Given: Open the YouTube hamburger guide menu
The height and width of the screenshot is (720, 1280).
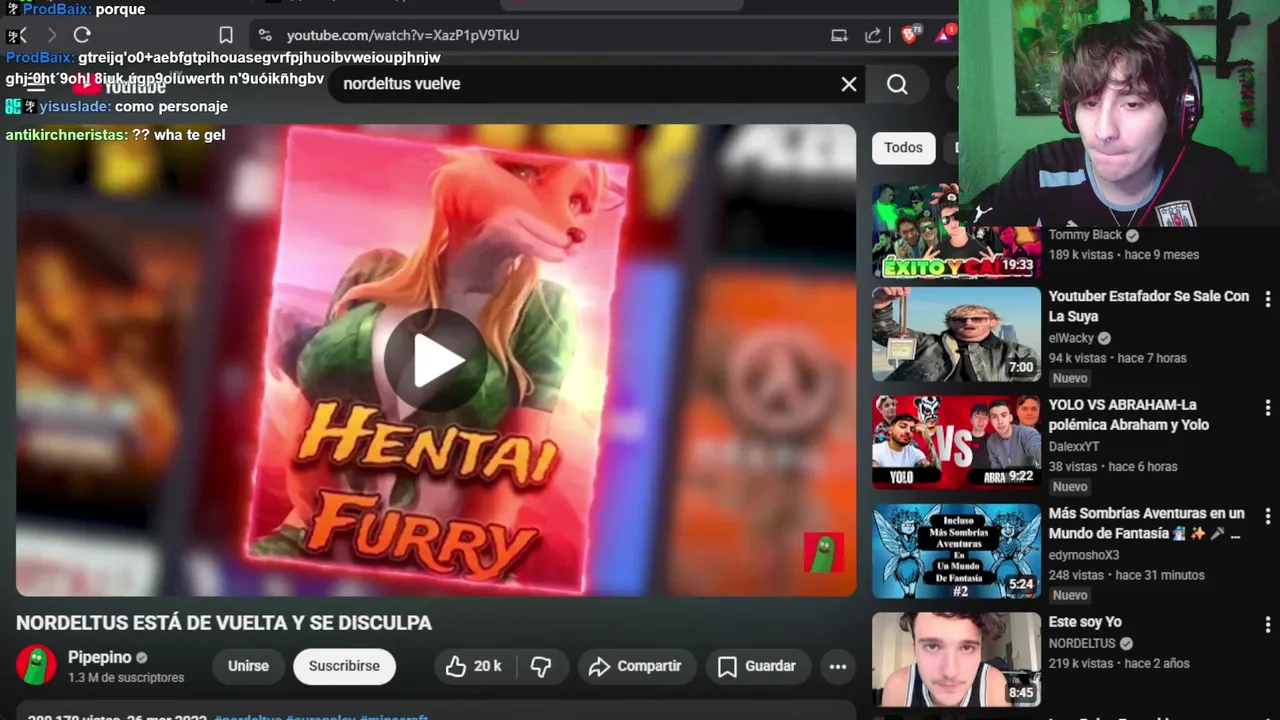Looking at the screenshot, I should (x=35, y=86).
